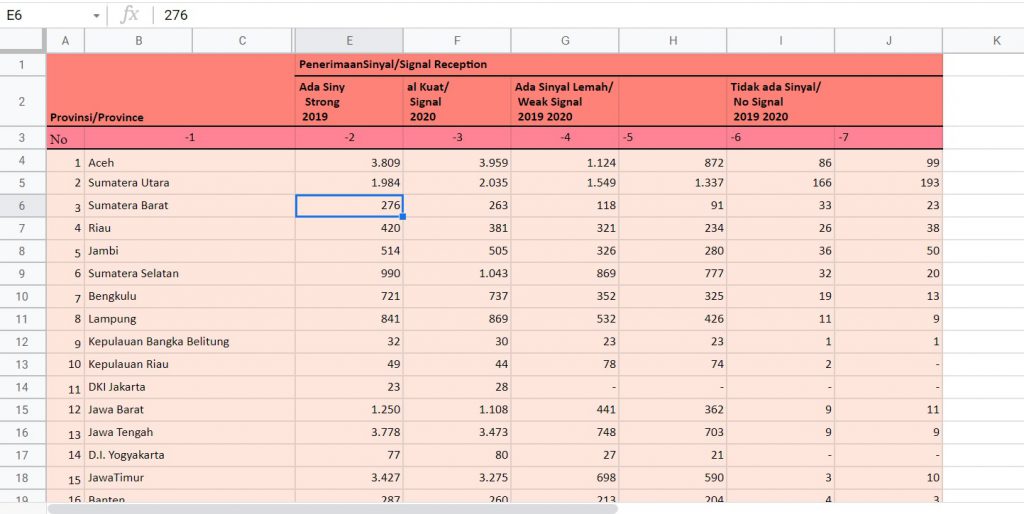Click the DKI Jakarta cell
The image size is (1024, 514).
pyautogui.click(x=189, y=387)
